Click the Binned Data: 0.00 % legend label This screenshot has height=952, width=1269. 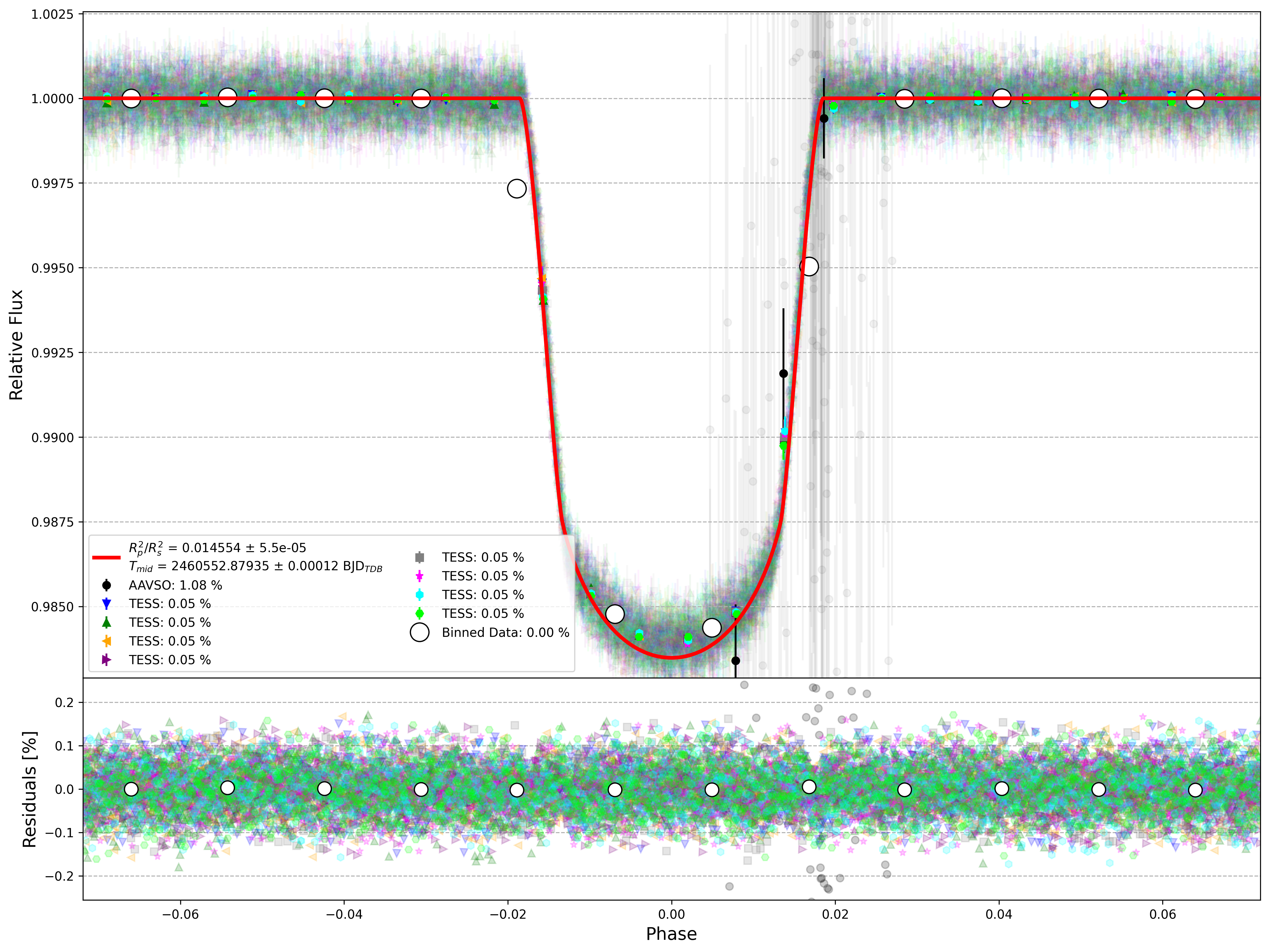505,633
